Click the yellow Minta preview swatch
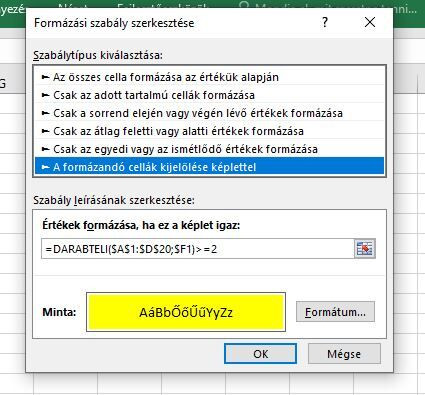The width and height of the screenshot is (425, 395). click(x=186, y=312)
